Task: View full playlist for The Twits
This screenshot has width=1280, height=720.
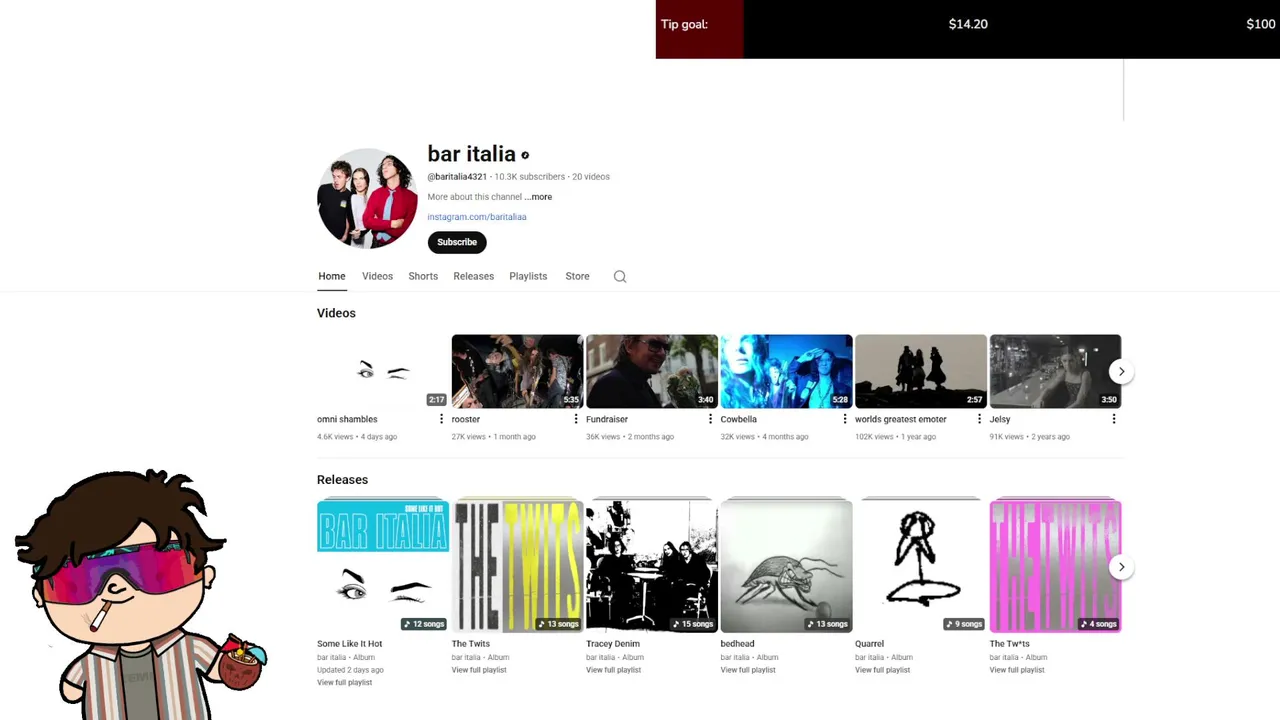Action: pyautogui.click(x=479, y=670)
